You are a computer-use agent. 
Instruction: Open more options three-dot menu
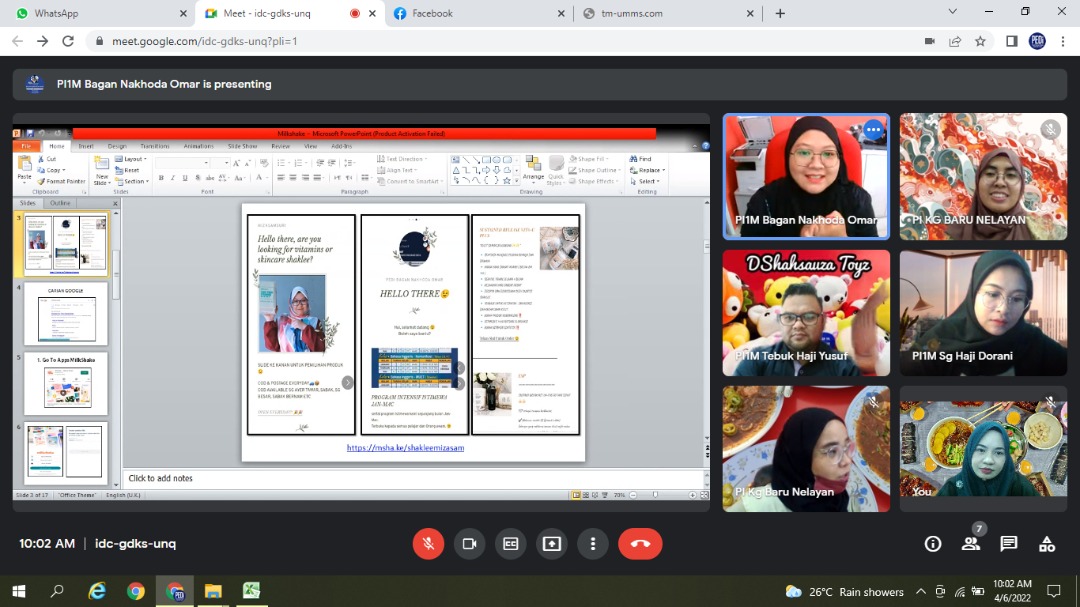coord(593,544)
